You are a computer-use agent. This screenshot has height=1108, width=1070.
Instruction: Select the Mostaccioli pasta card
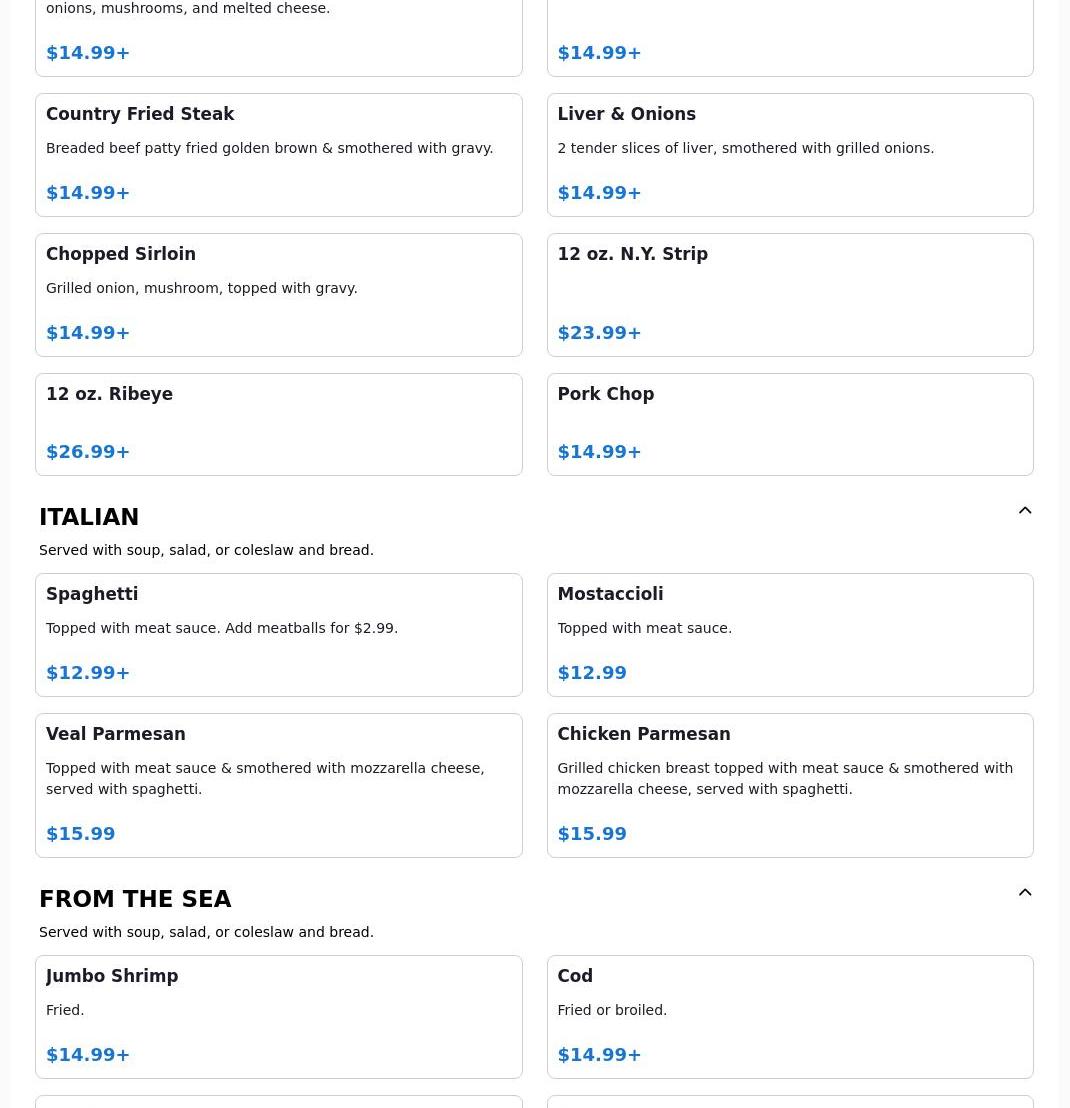pos(789,635)
